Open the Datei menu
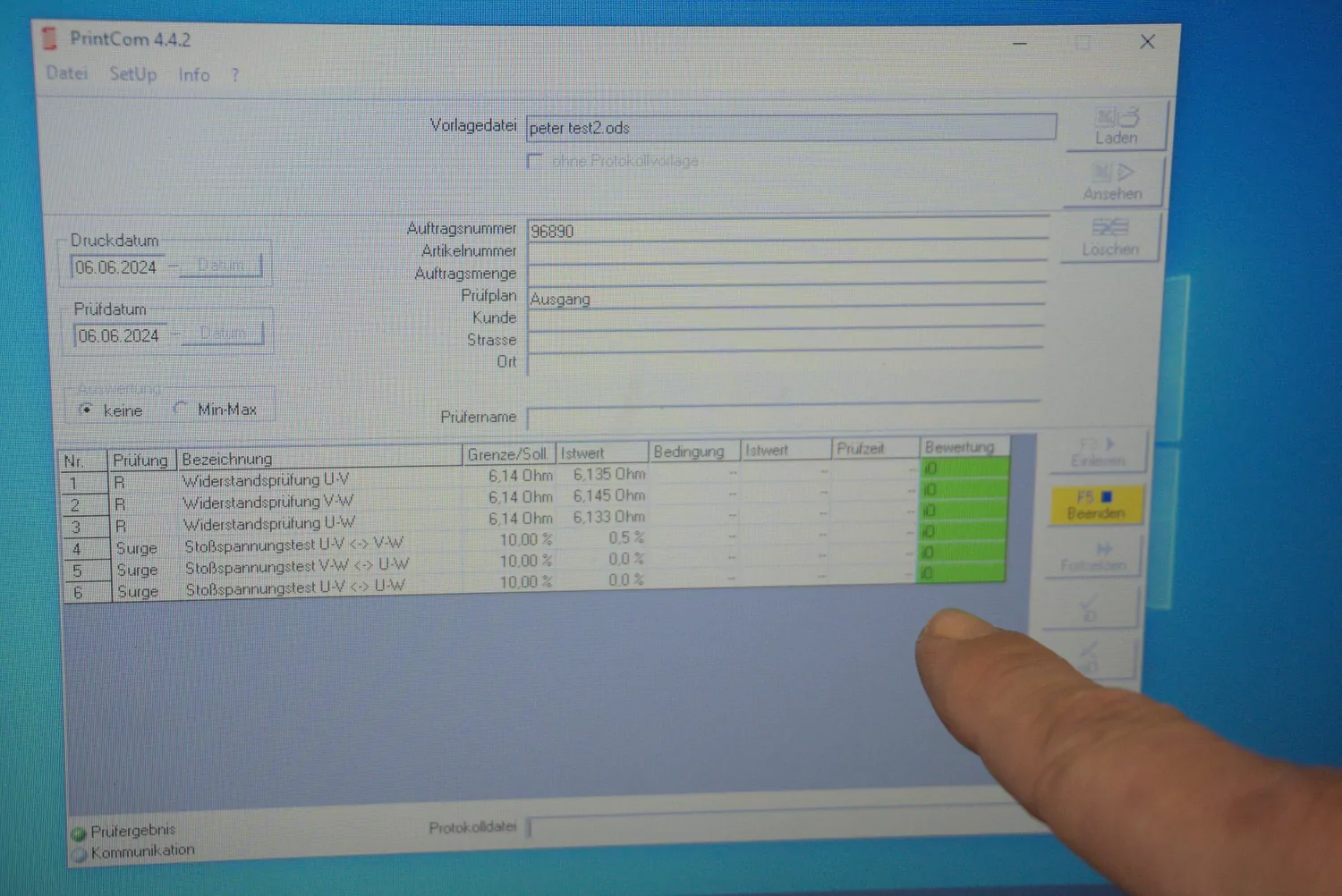The image size is (1342, 896). [x=67, y=72]
